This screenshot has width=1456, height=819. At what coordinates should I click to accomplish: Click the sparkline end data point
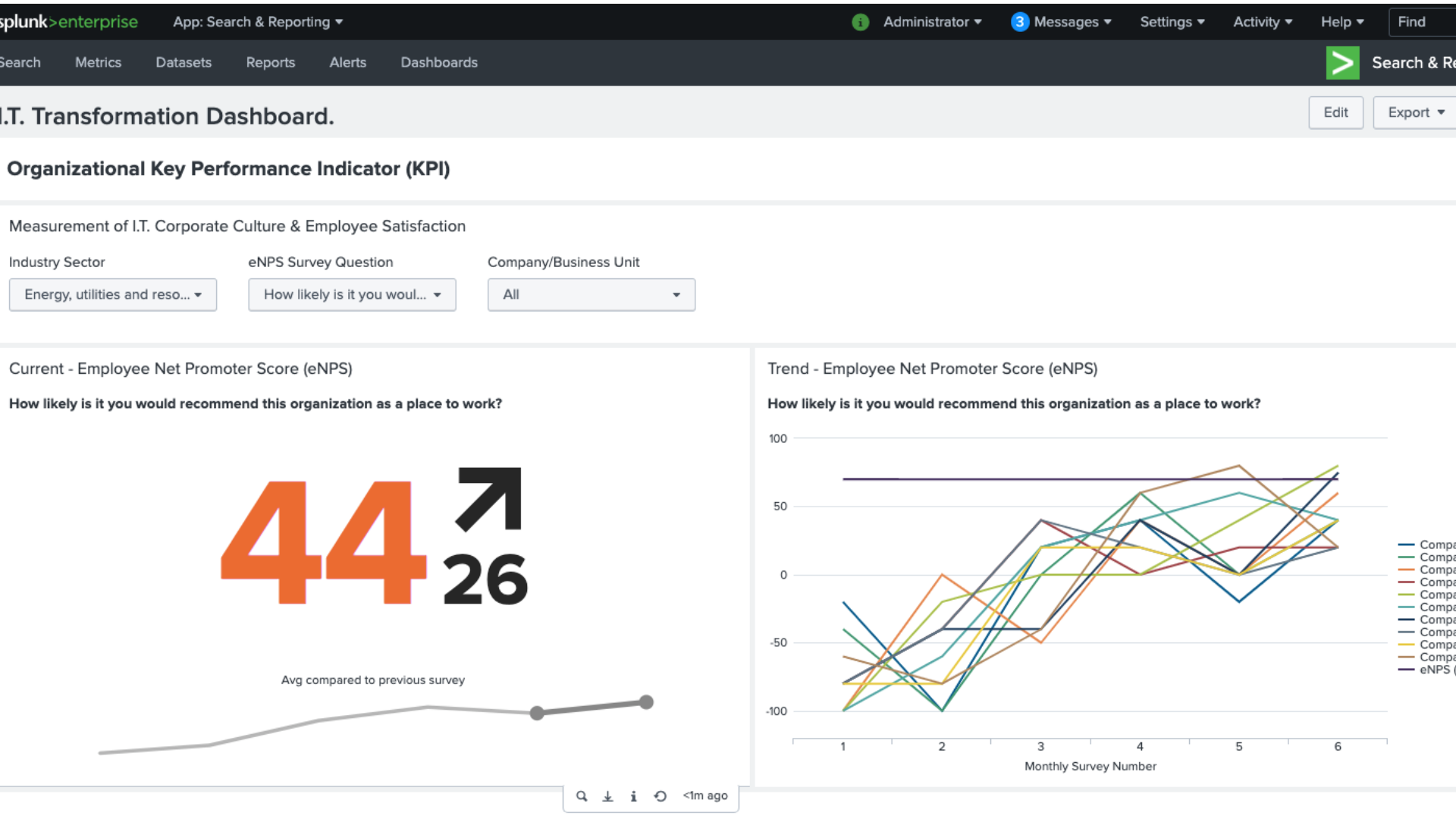(646, 702)
